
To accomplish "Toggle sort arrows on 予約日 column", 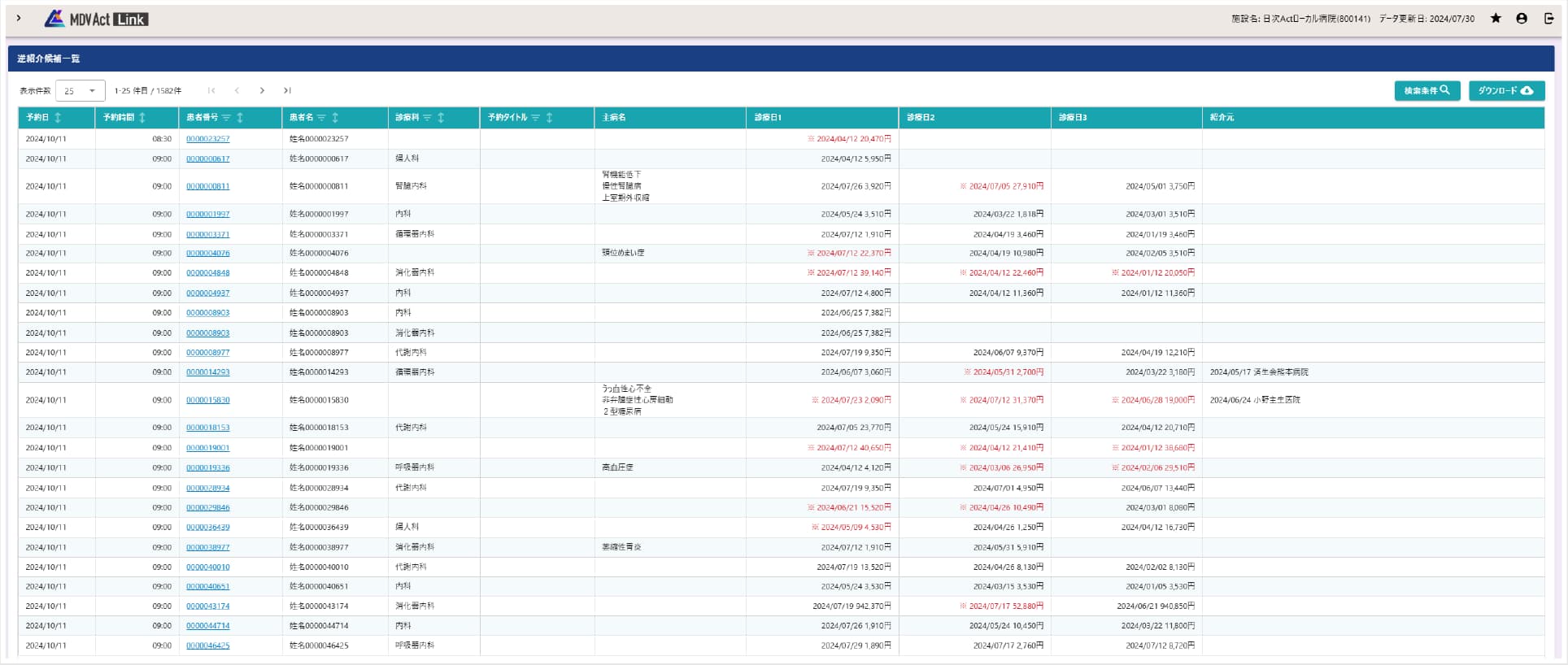I will click(x=58, y=118).
